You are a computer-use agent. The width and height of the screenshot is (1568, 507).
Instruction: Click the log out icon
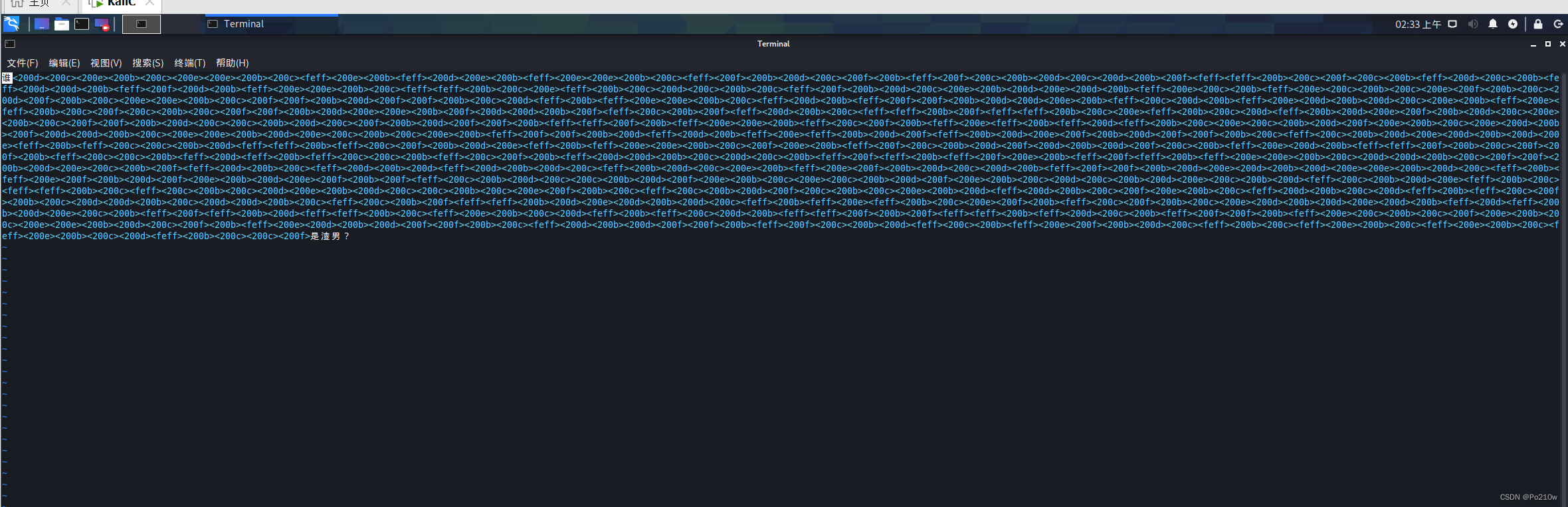point(1558,24)
